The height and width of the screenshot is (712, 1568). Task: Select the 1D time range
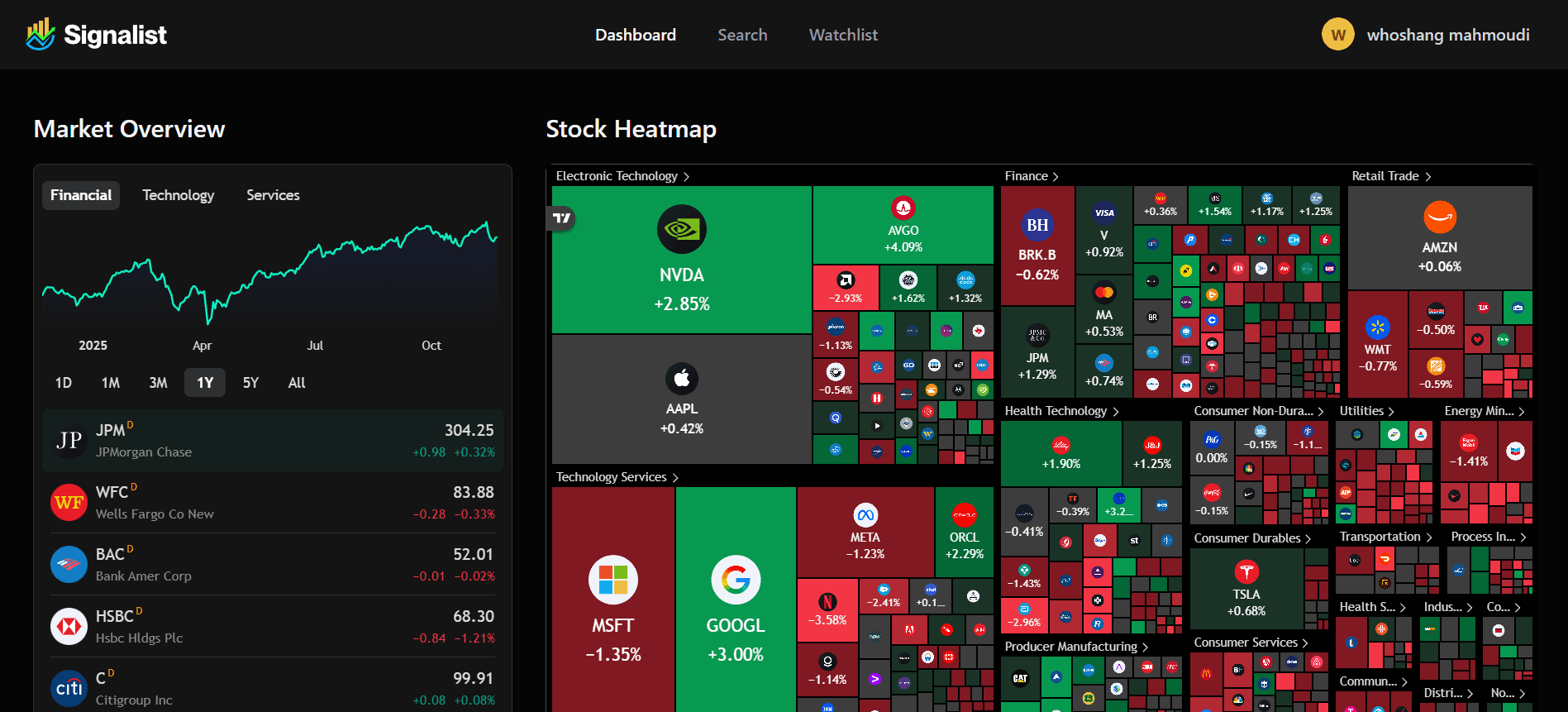click(x=64, y=383)
